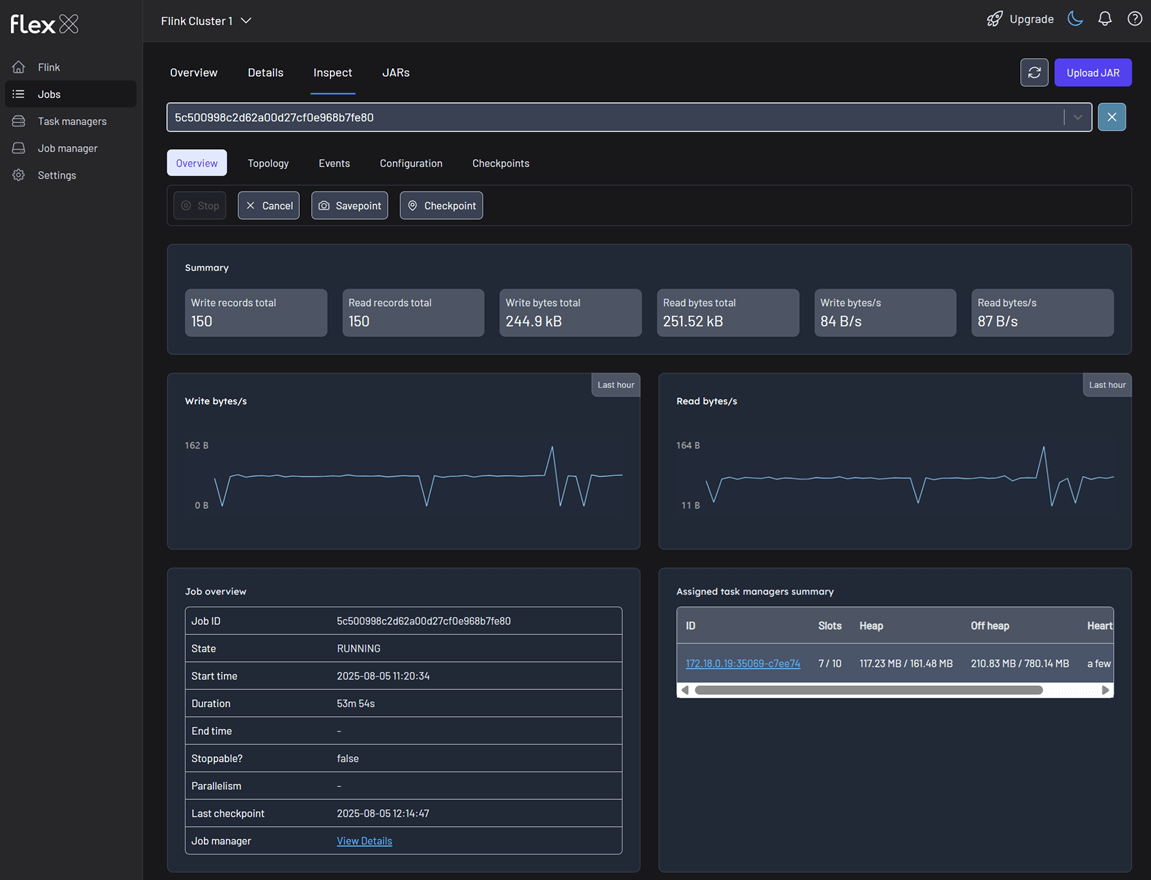The width and height of the screenshot is (1151, 880).
Task: Switch to the Details tab
Action: (x=266, y=73)
